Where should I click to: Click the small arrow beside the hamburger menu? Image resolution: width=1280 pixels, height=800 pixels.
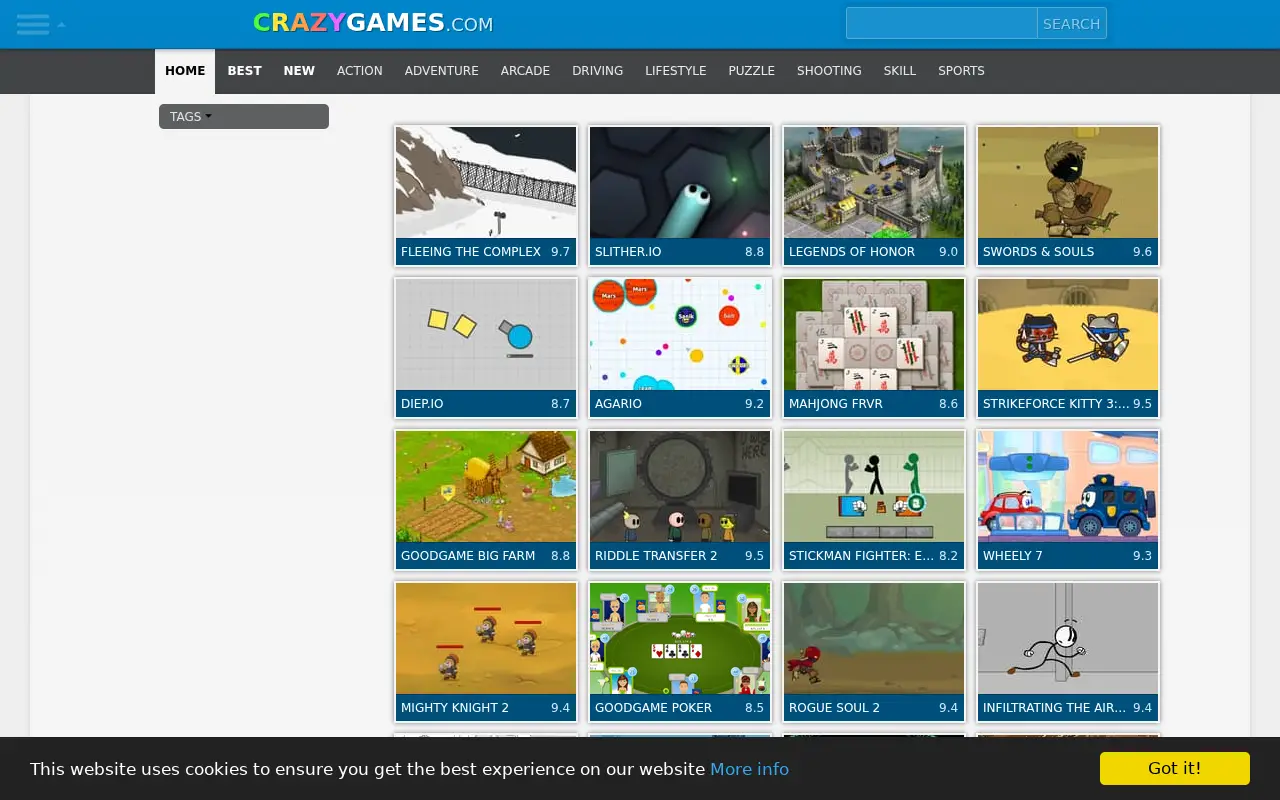click(x=61, y=24)
